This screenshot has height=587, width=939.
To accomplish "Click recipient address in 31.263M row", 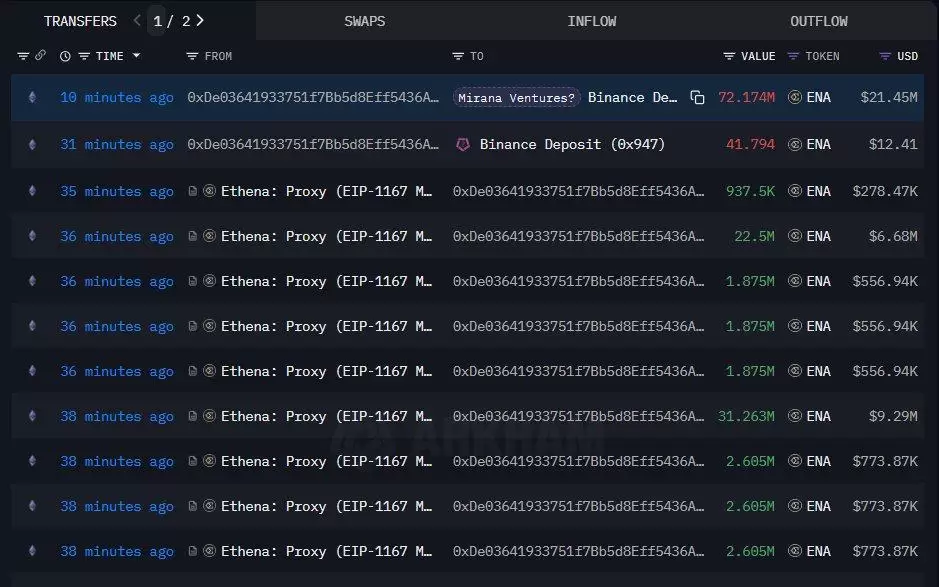I will tap(578, 416).
